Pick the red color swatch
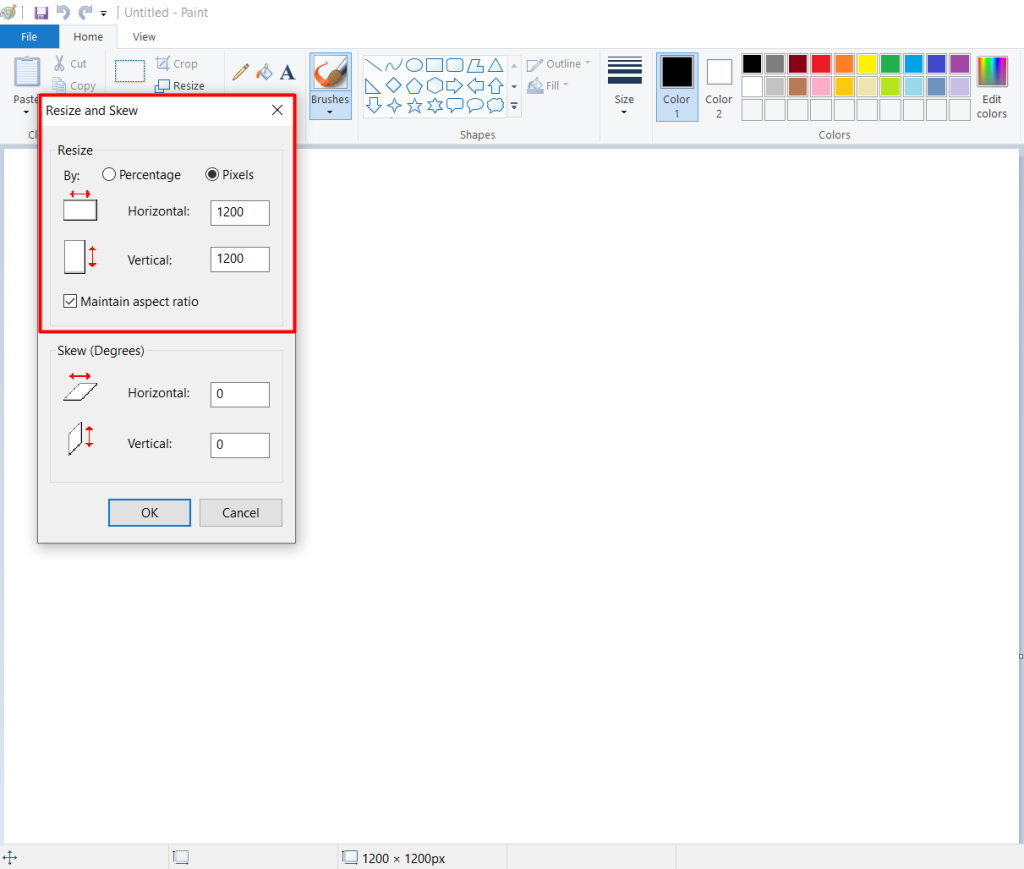This screenshot has height=869, width=1024. pos(821,64)
